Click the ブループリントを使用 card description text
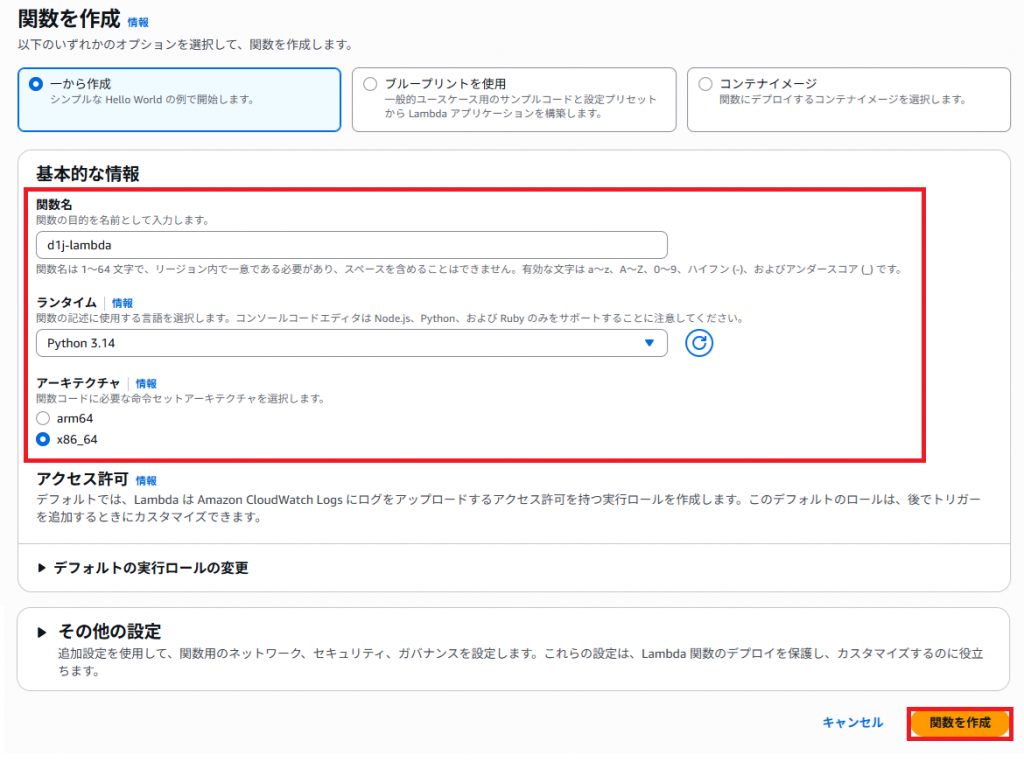Screen dimensions: 1024x762 pos(520,106)
